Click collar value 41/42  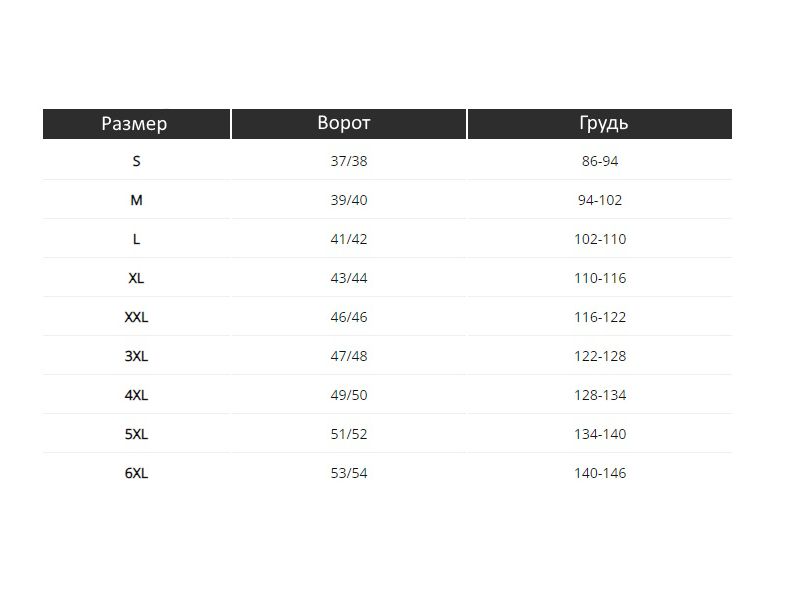pyautogui.click(x=349, y=239)
